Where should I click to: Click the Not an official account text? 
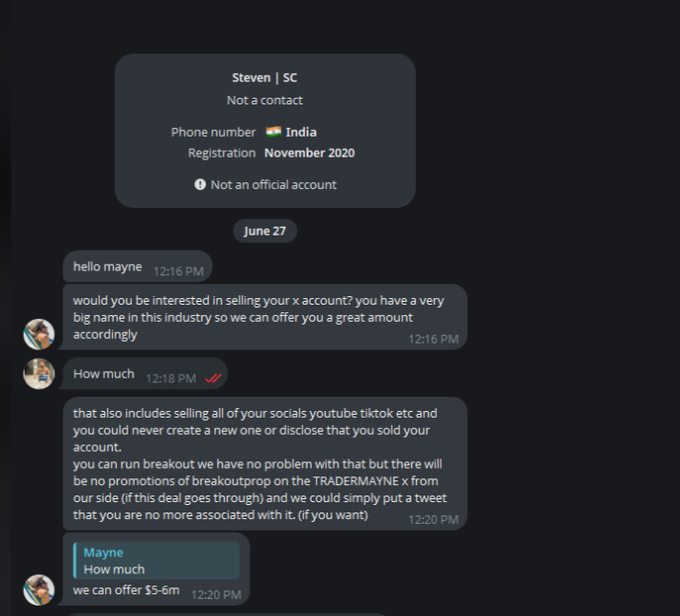(273, 185)
